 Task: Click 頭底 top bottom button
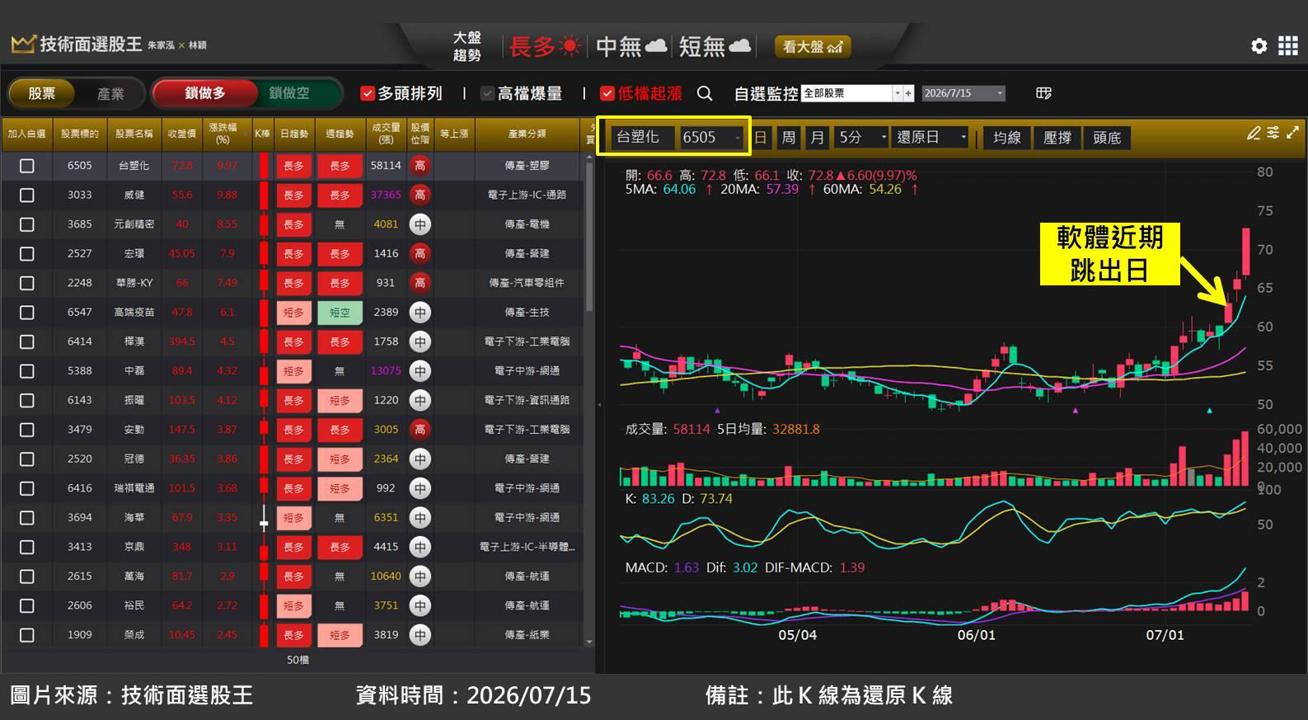coord(1107,137)
